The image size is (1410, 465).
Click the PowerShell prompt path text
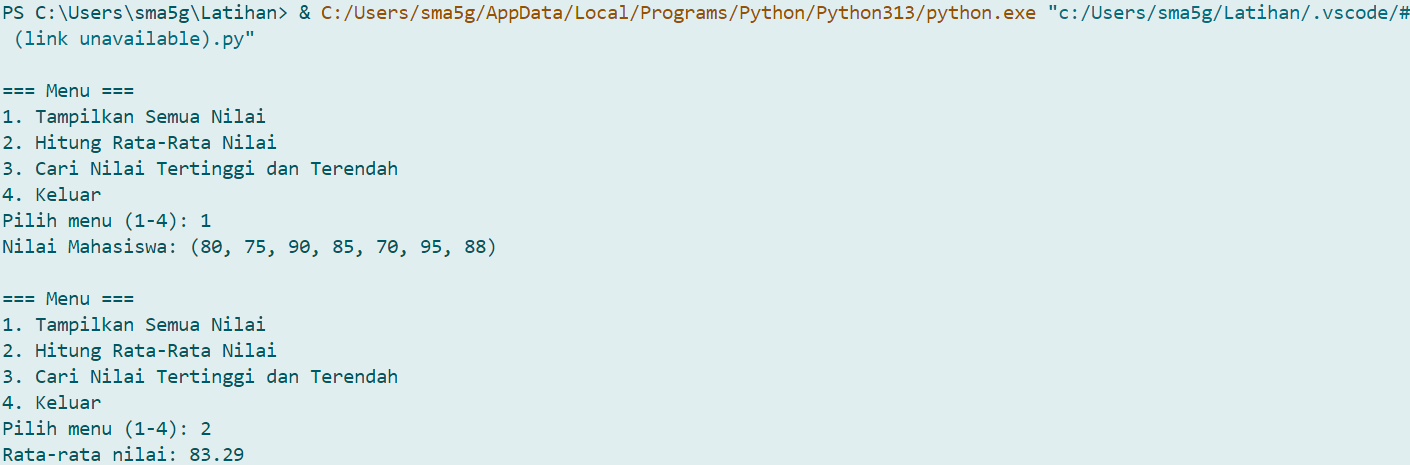[x=145, y=14]
